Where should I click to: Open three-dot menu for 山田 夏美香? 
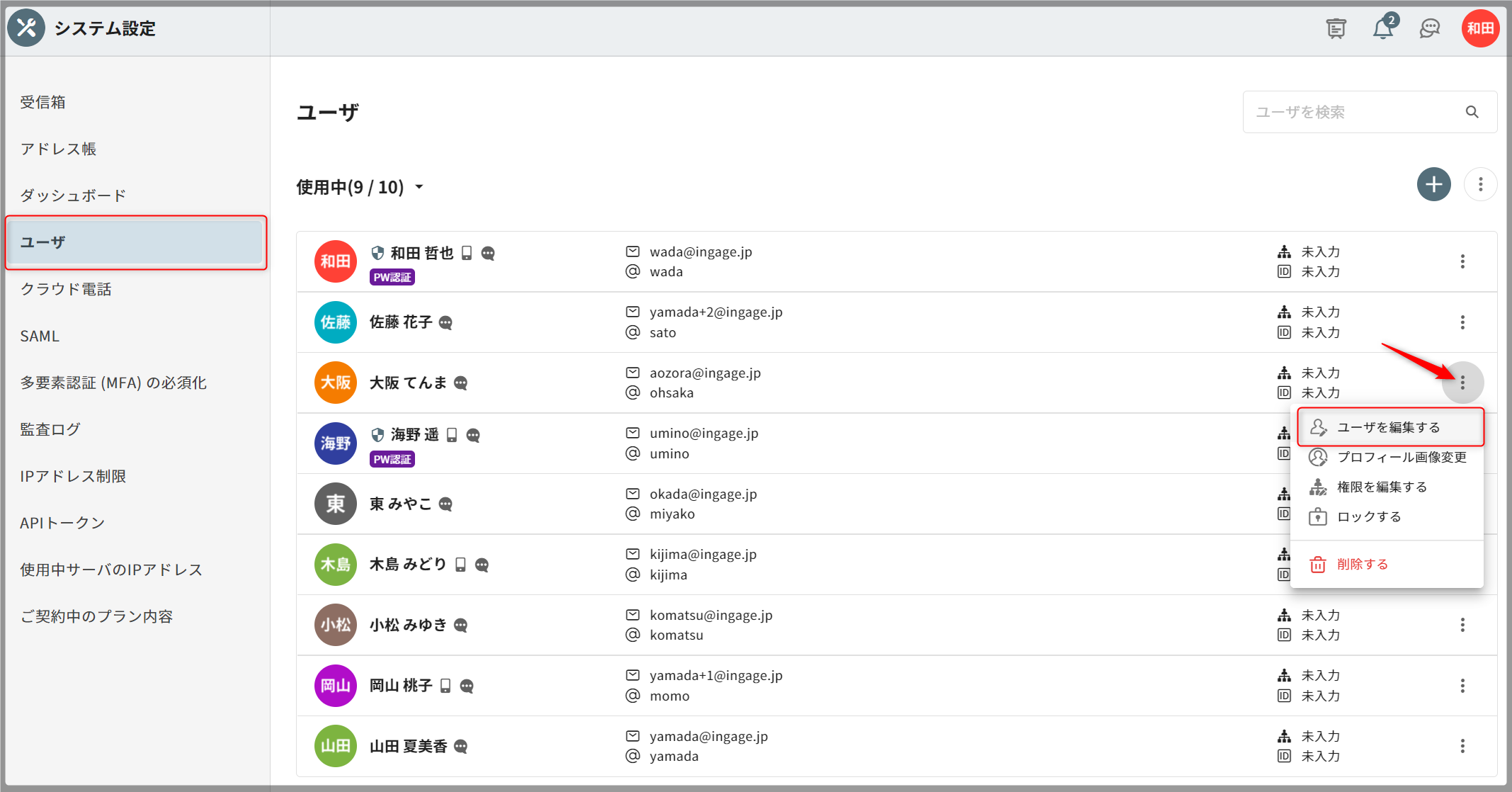1462,746
